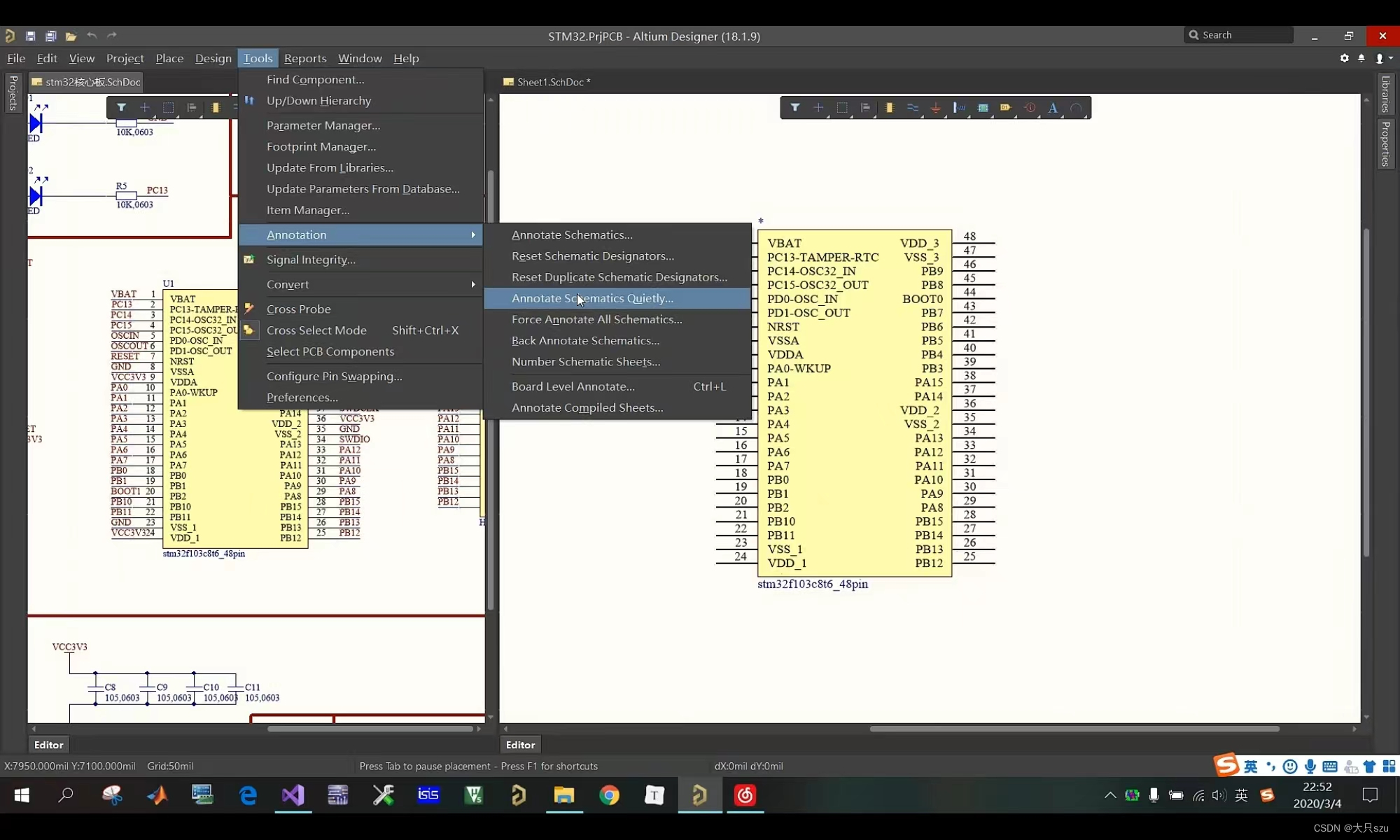Select the Sheet Symbol tool icon
Viewport: 1400px width, 840px height.
(983, 108)
